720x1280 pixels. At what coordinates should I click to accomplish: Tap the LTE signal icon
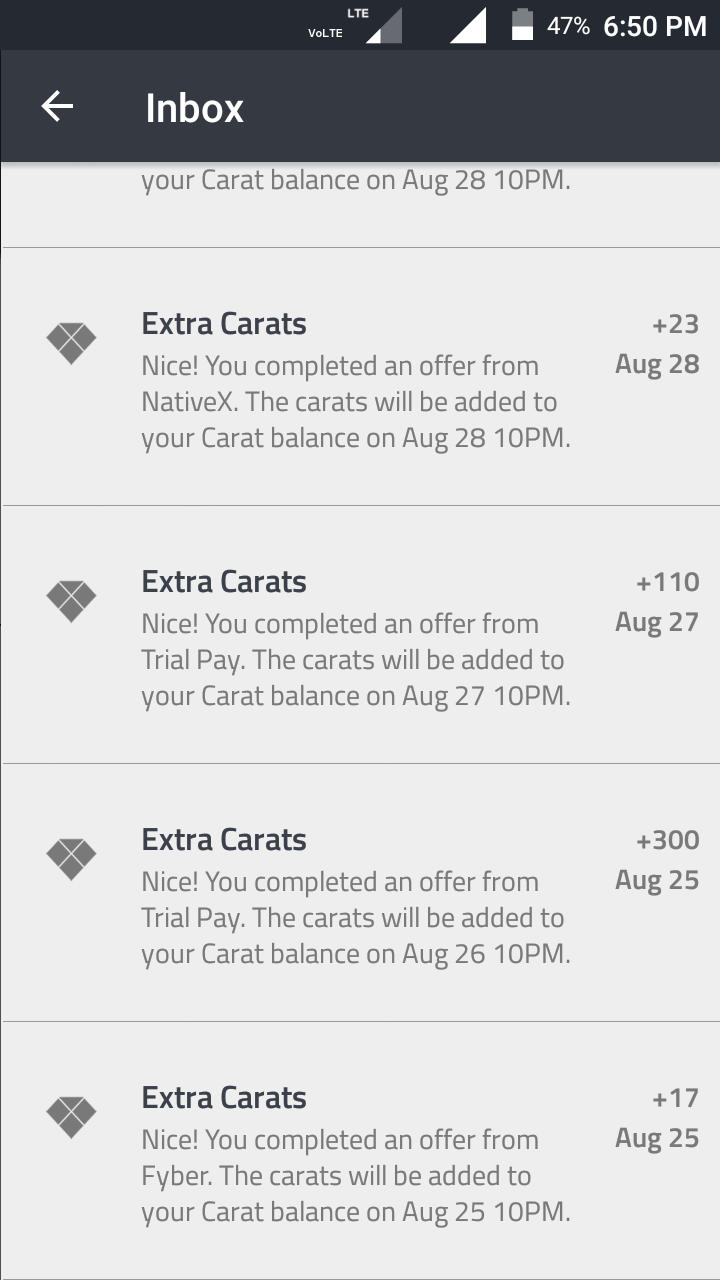[x=383, y=26]
